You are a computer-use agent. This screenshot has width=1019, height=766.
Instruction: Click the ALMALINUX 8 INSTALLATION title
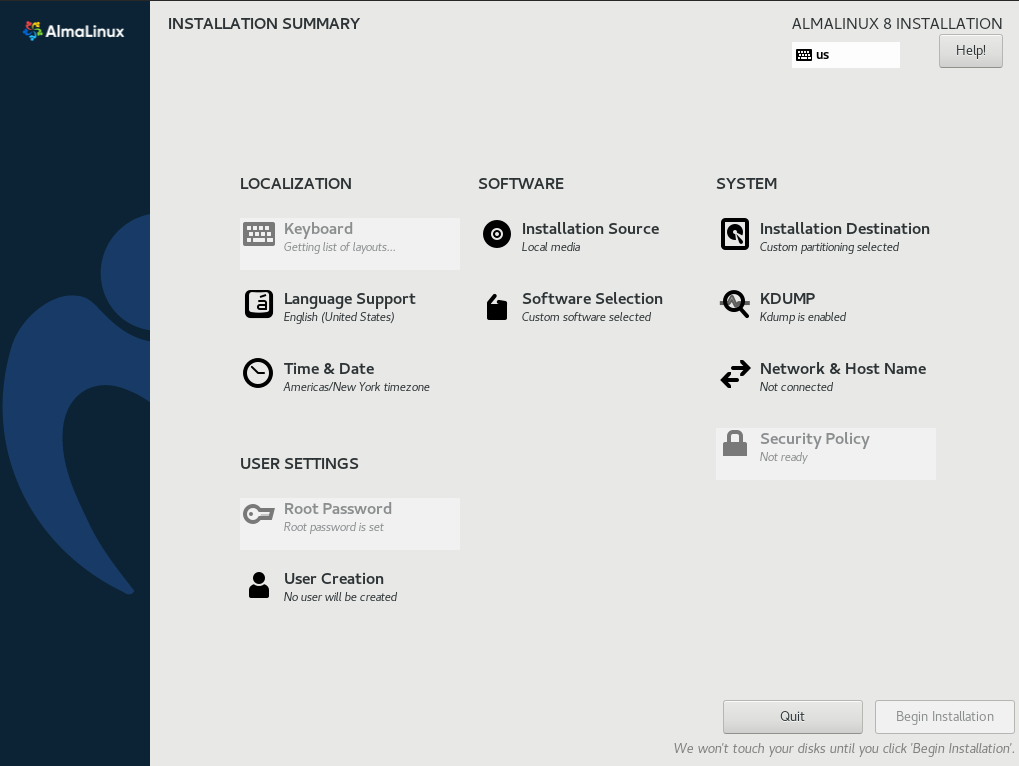pyautogui.click(x=897, y=24)
